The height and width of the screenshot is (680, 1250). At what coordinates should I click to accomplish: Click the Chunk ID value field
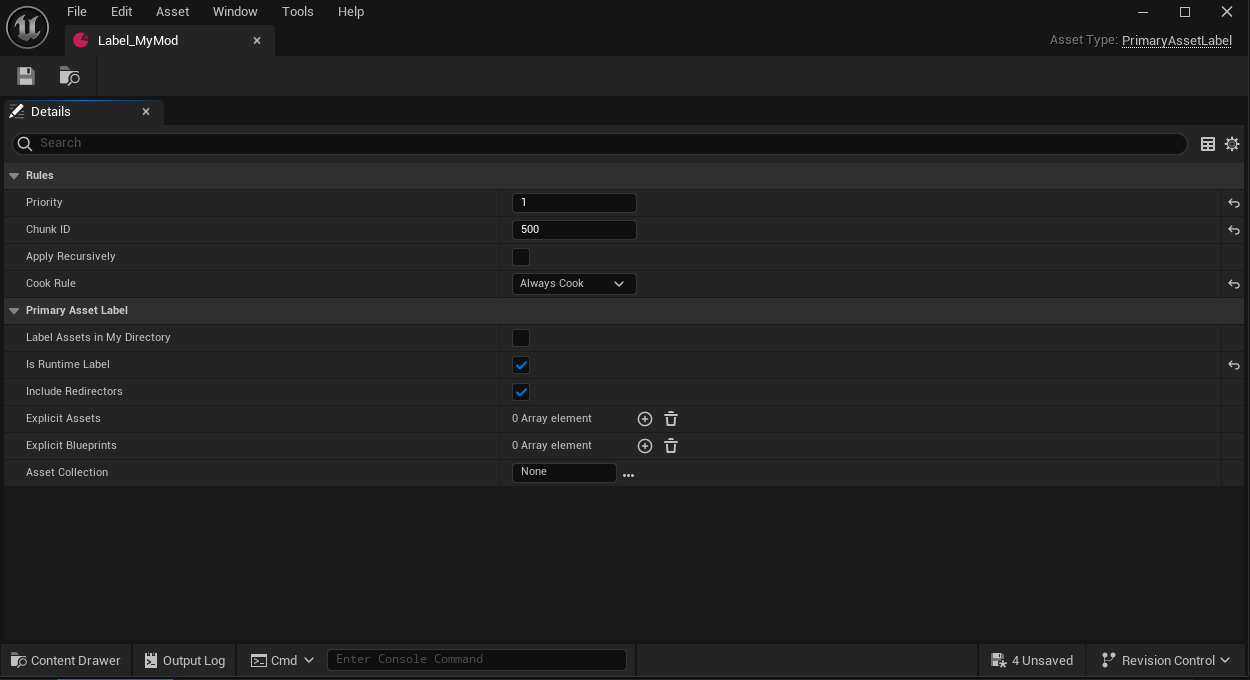point(573,230)
